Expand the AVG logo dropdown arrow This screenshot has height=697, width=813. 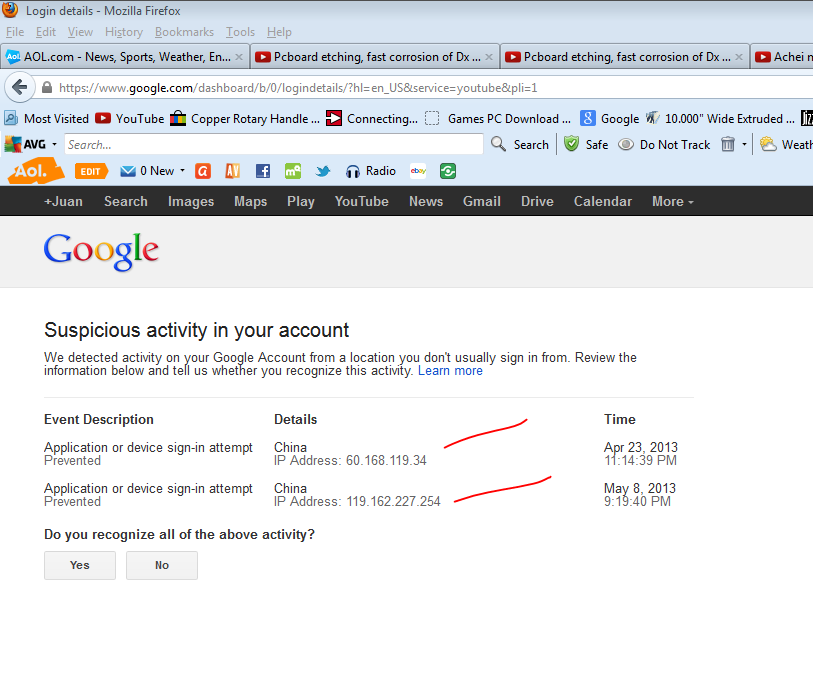[x=54, y=144]
